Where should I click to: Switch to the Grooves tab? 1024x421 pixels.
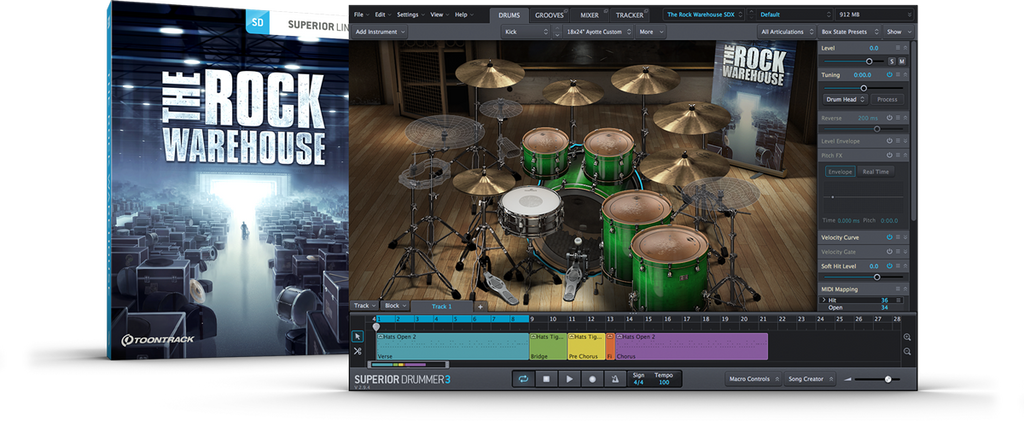pos(549,14)
